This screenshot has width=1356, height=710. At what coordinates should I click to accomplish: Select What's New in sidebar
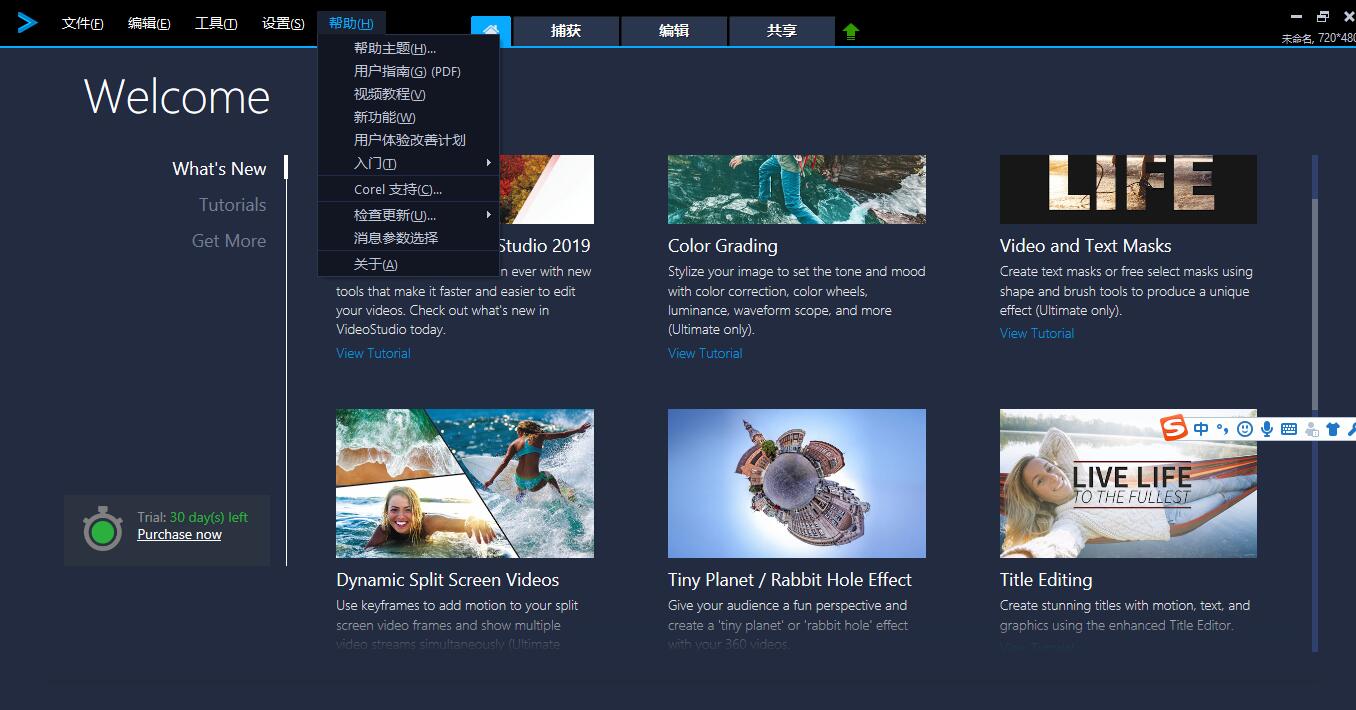tap(219, 168)
